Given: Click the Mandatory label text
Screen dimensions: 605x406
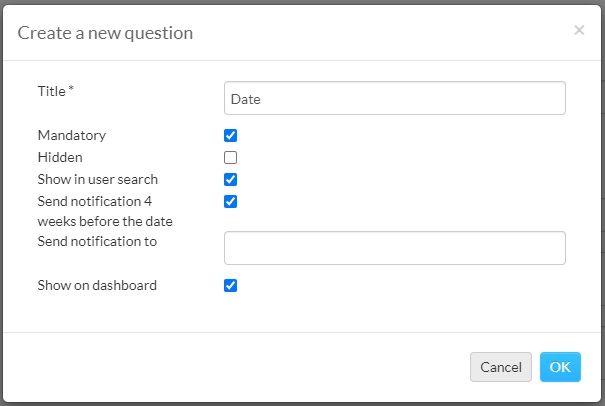Looking at the screenshot, I should (x=72, y=135).
